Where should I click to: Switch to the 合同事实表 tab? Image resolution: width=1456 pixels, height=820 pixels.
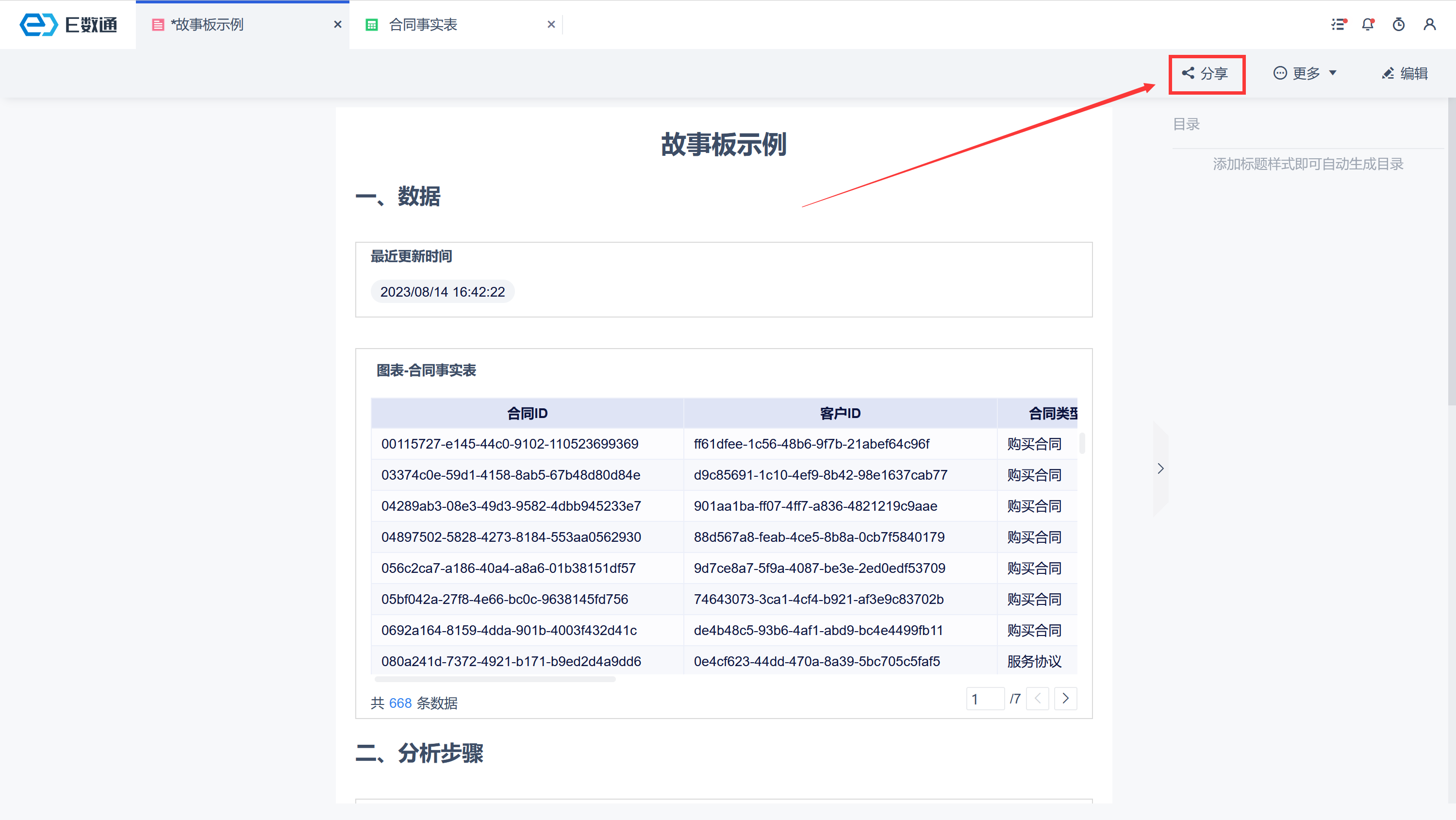point(423,25)
